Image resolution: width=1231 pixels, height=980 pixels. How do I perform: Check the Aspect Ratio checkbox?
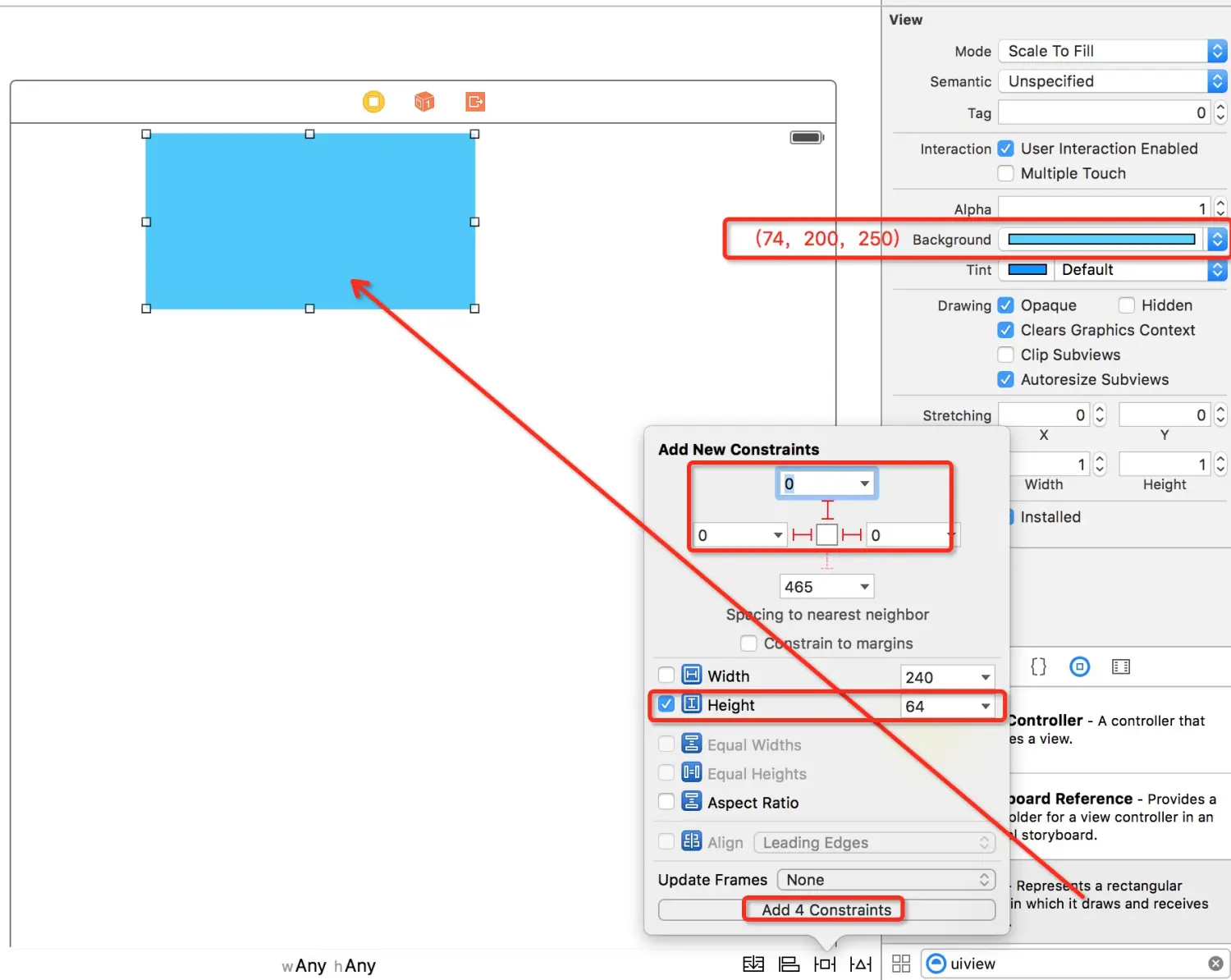tap(666, 801)
